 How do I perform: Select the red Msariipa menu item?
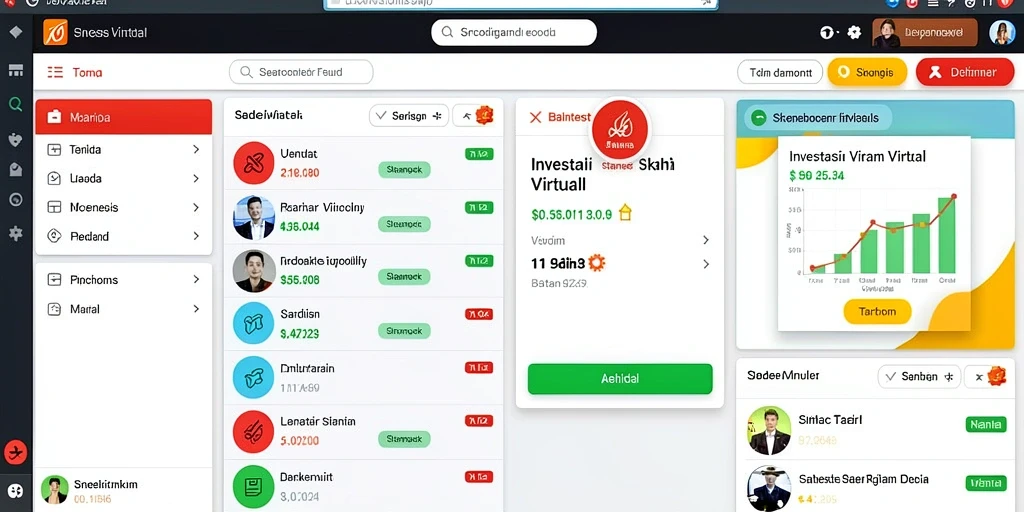(123, 117)
